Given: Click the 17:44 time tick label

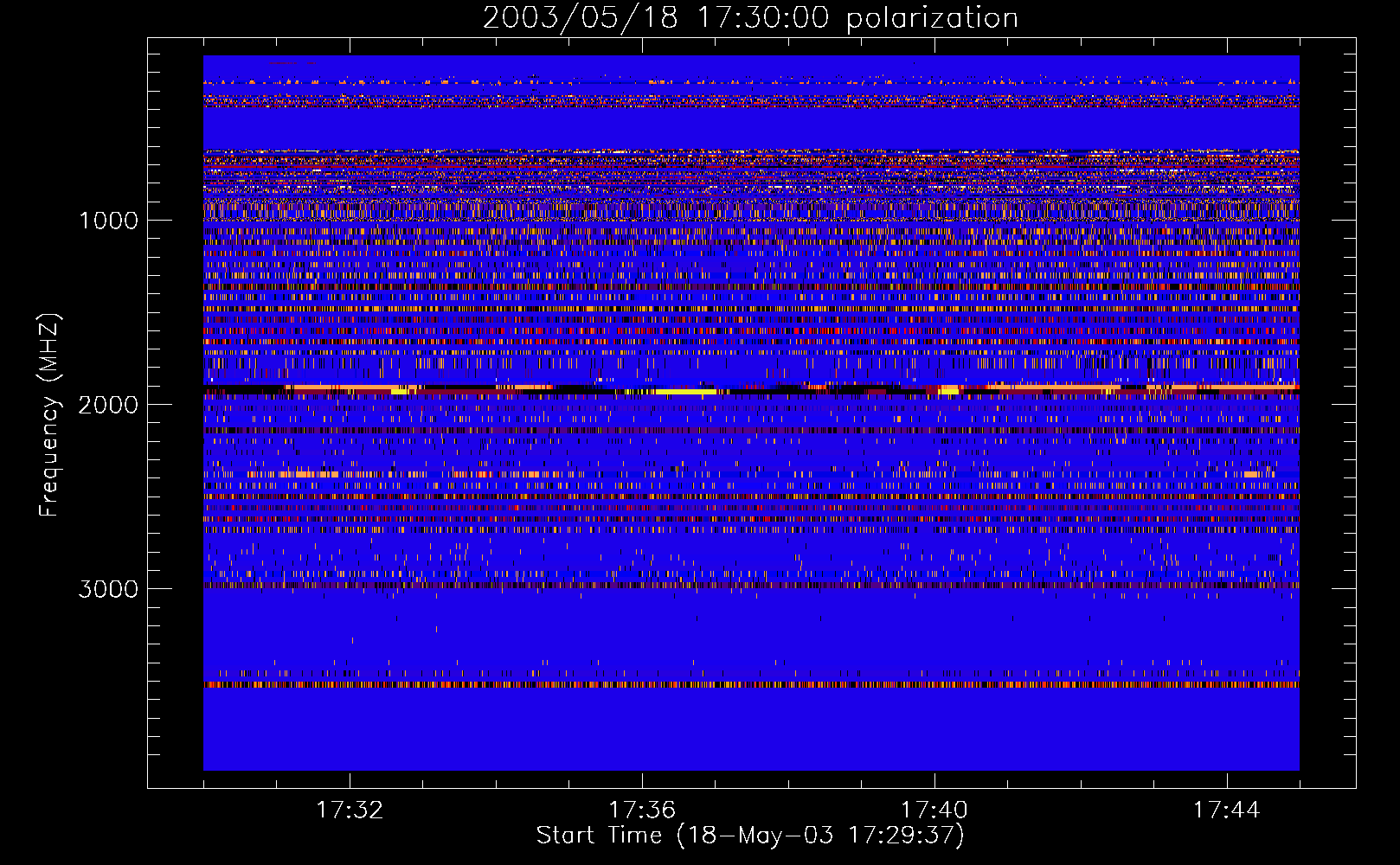Looking at the screenshot, I should tap(1227, 811).
